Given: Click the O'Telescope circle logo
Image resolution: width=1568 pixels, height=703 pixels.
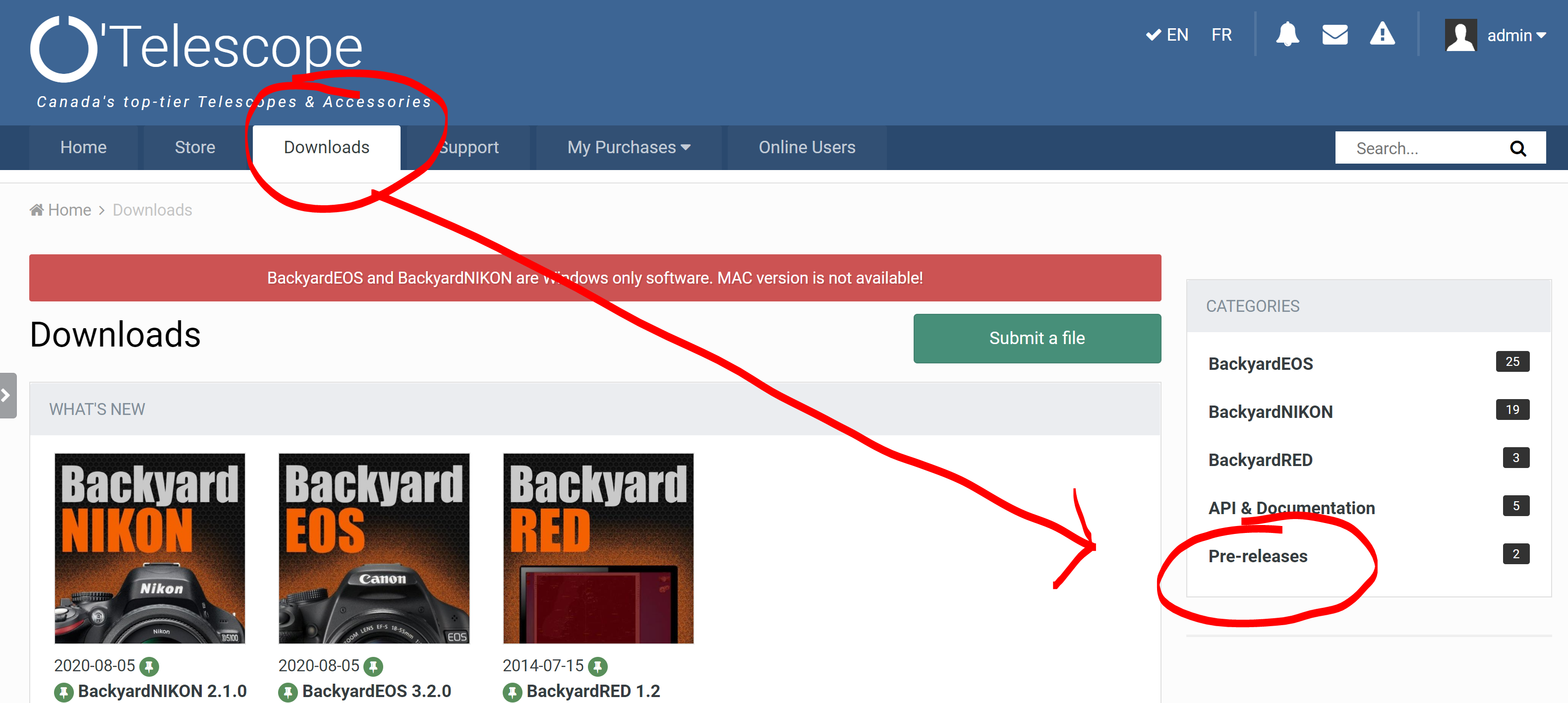Looking at the screenshot, I should pos(63,49).
